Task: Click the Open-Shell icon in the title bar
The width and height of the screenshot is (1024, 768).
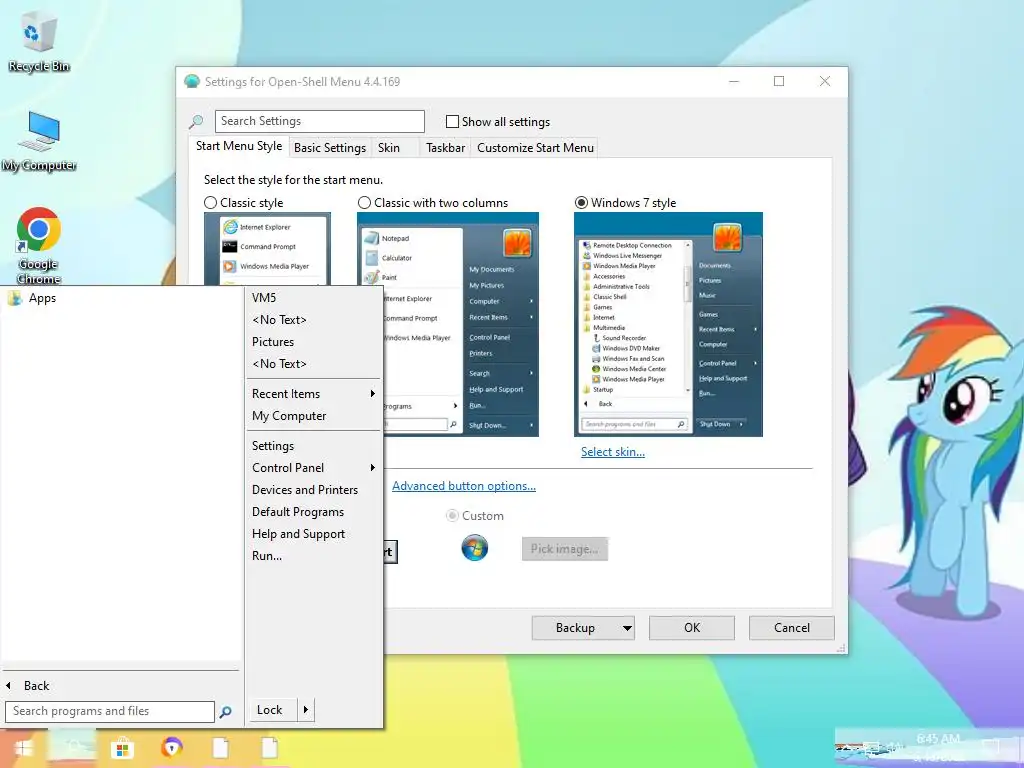Action: [192, 82]
